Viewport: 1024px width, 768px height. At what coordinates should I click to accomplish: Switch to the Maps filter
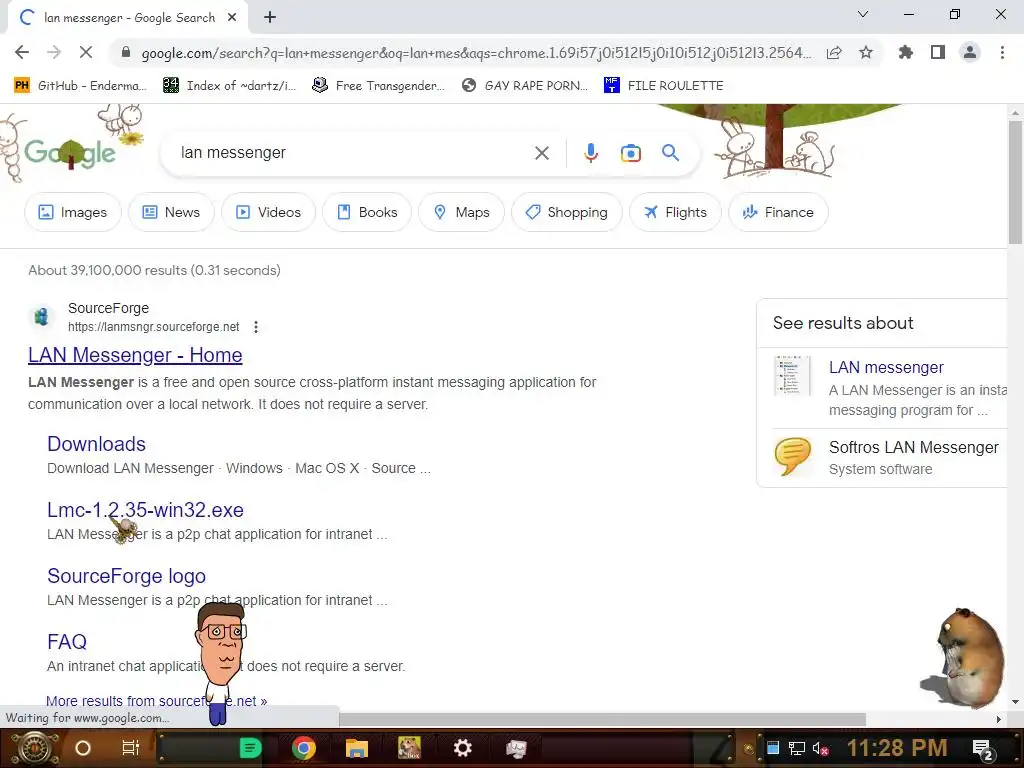(x=462, y=212)
